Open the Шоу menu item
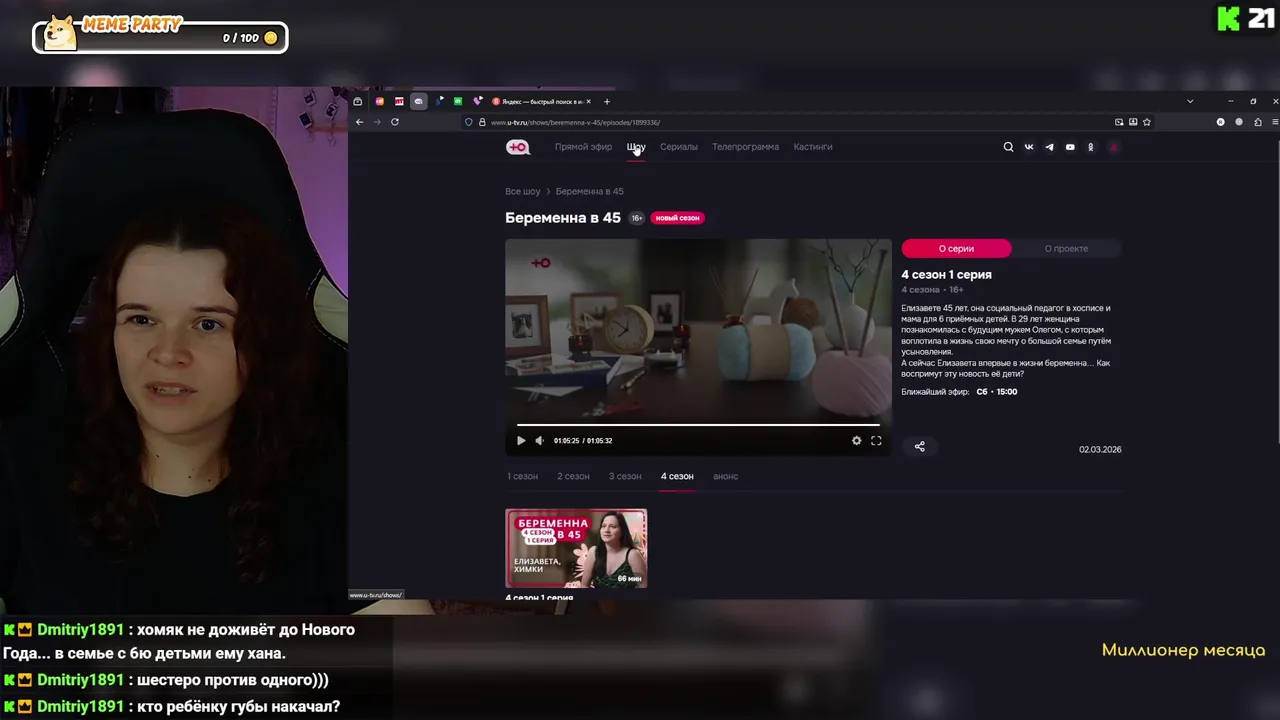Viewport: 1280px width, 720px height. coord(636,147)
